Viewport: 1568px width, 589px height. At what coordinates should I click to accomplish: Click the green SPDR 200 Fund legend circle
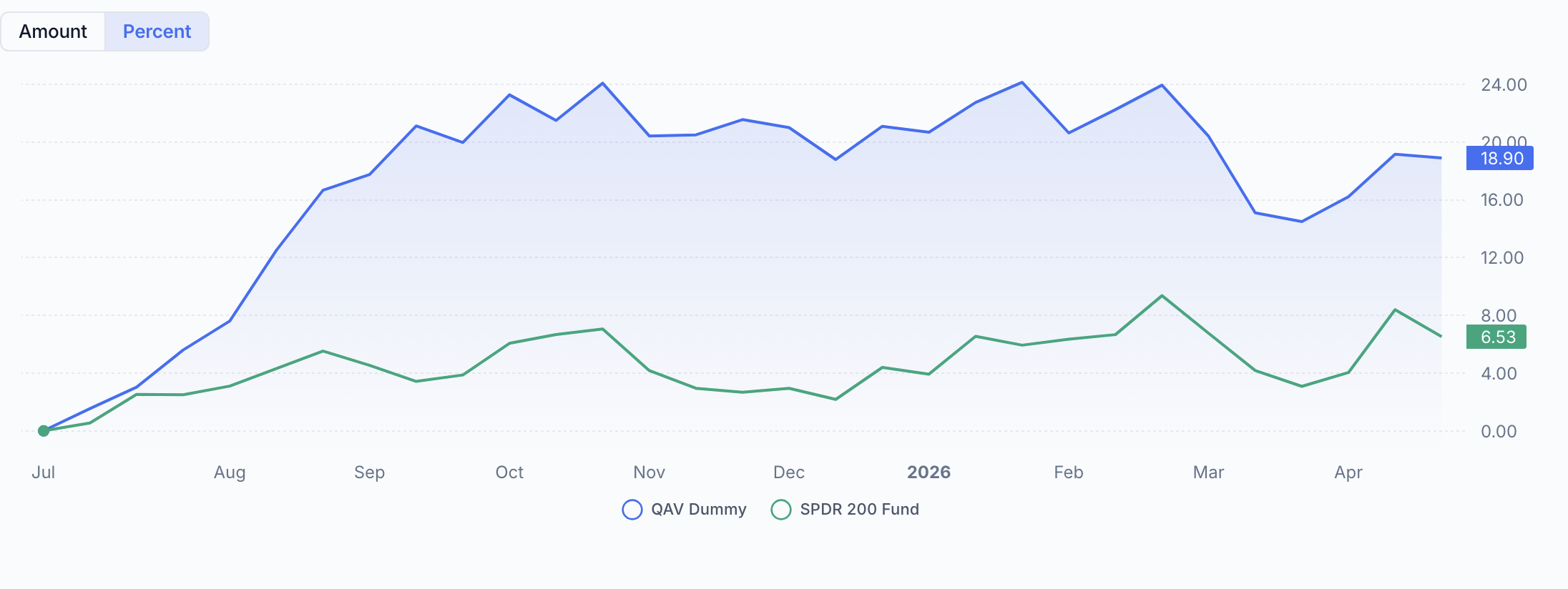tap(781, 510)
